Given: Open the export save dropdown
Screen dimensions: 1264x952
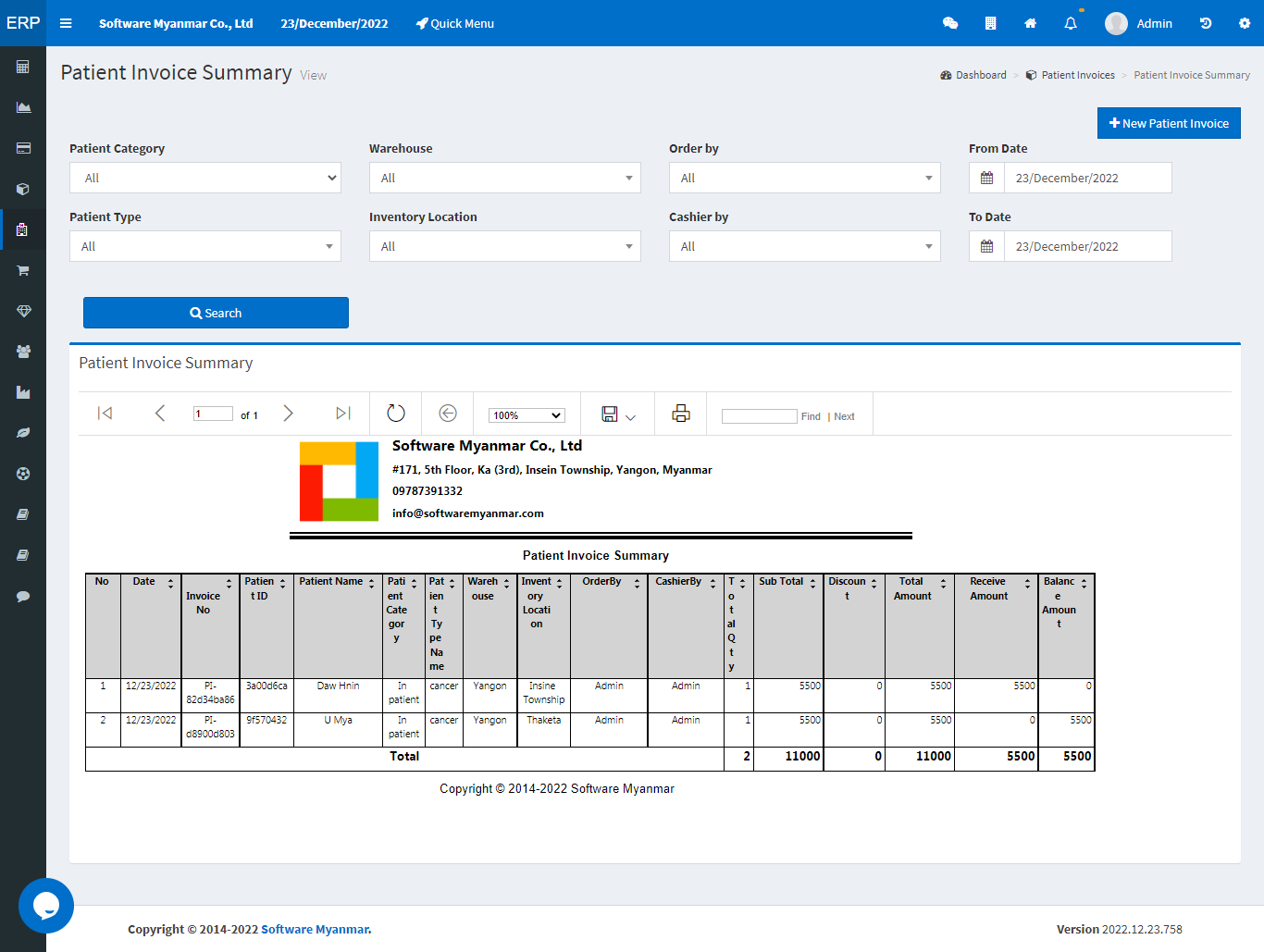Looking at the screenshot, I should [x=618, y=414].
